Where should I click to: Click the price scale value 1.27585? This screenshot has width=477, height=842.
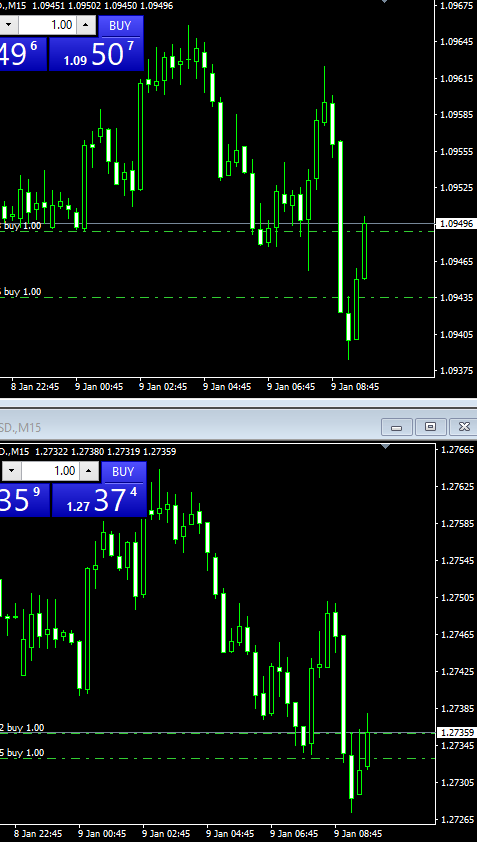click(x=456, y=524)
